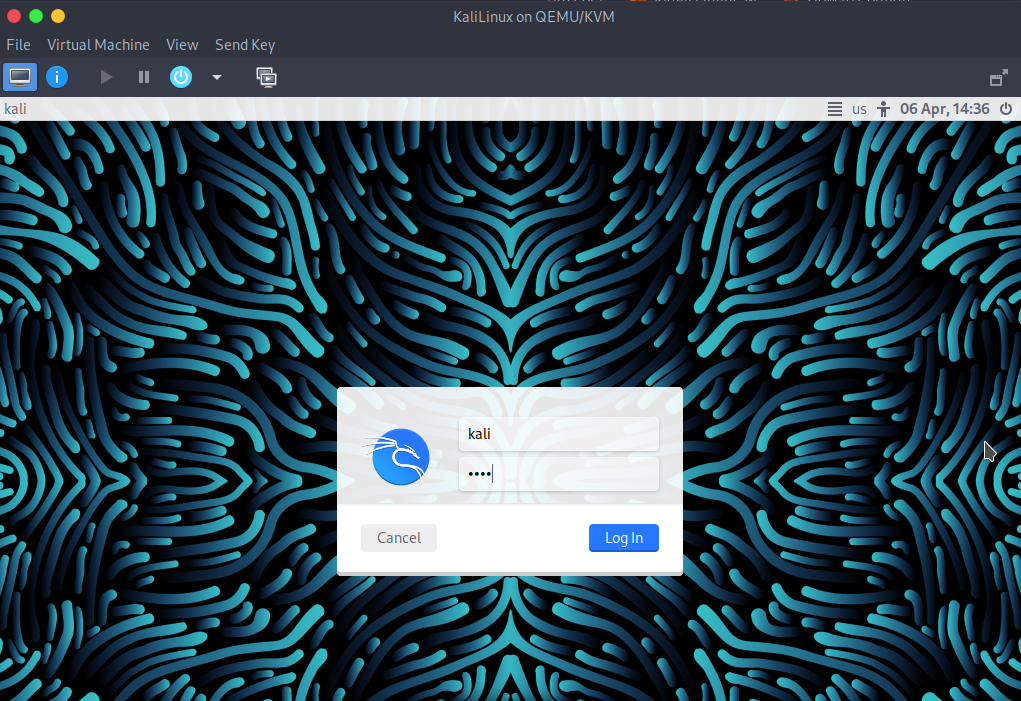
Task: Open the Virtual Machine menu
Action: [x=98, y=45]
